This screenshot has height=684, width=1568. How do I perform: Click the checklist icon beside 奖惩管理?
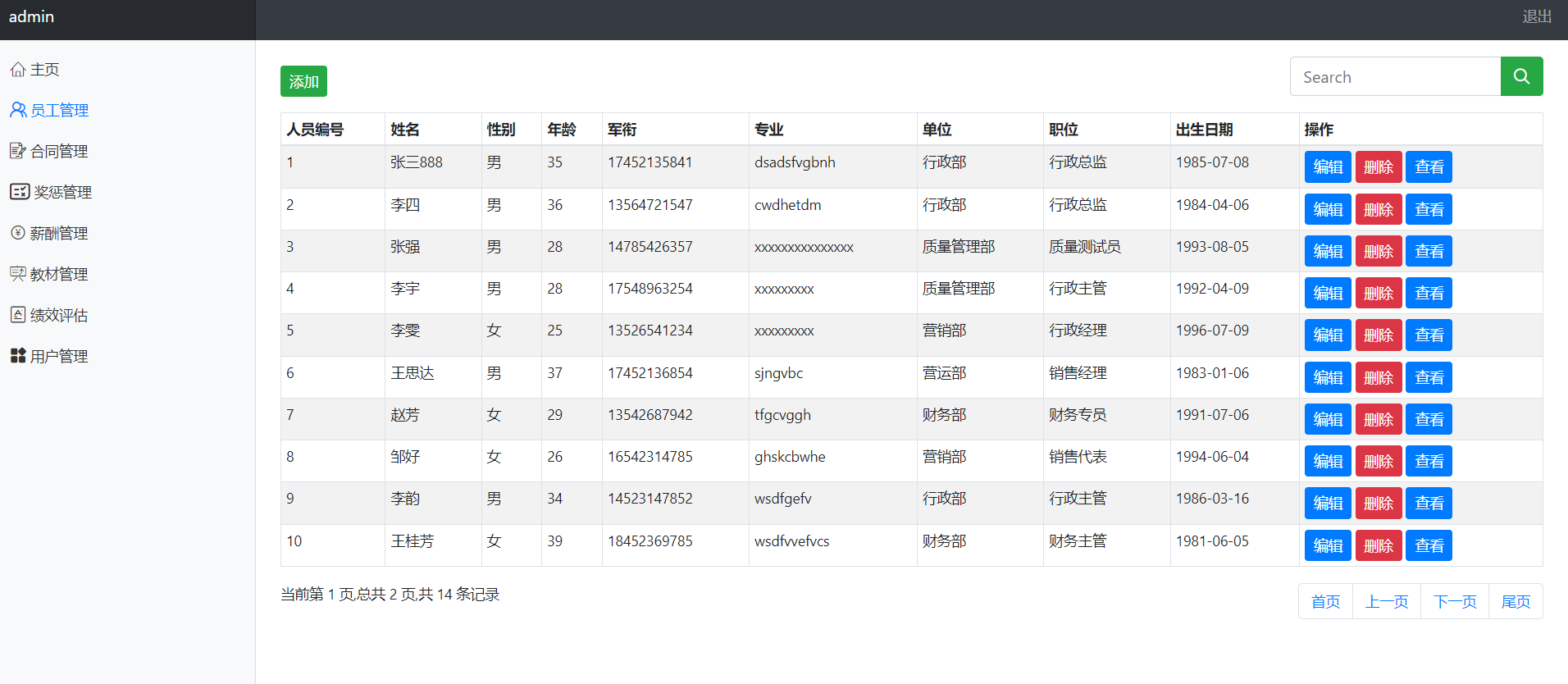20,192
